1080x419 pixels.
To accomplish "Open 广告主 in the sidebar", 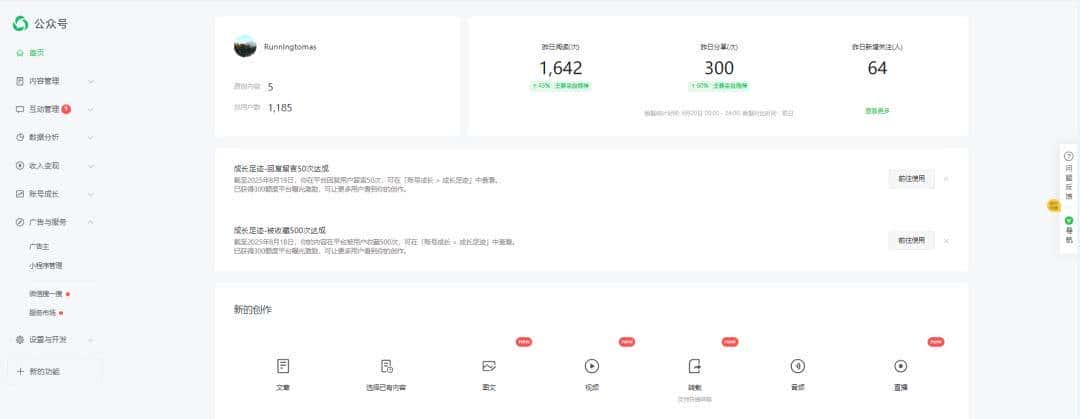I will (x=39, y=246).
